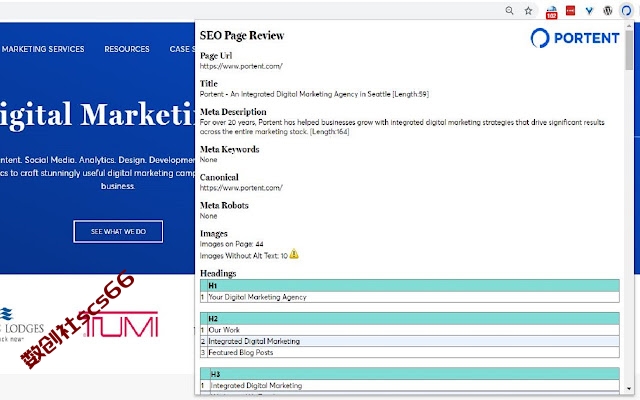
Task: Click the Portent logo in the popup
Action: (575, 38)
